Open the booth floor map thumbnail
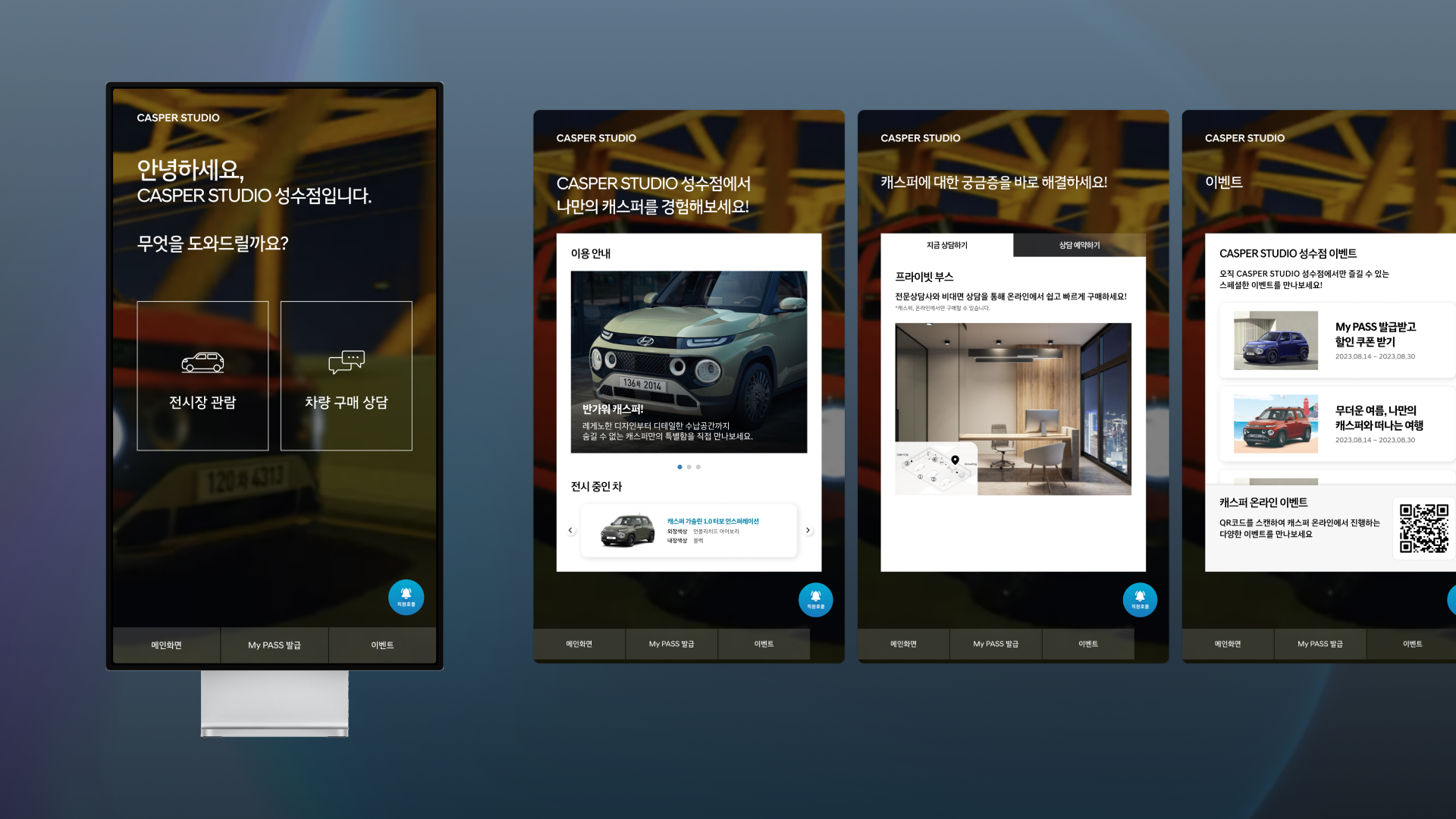 coord(937,469)
